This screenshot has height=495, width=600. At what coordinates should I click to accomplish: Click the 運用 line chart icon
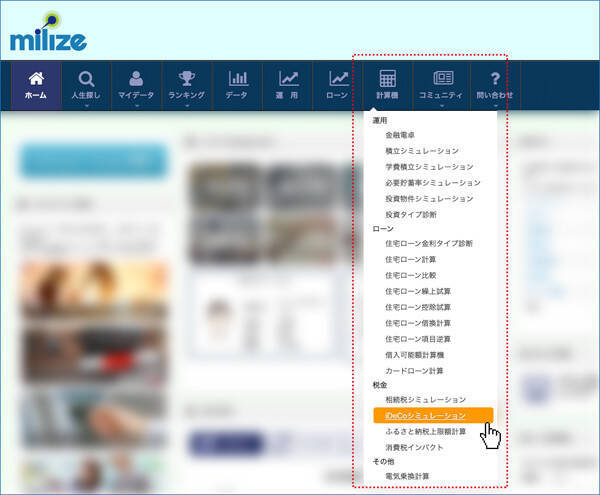288,79
